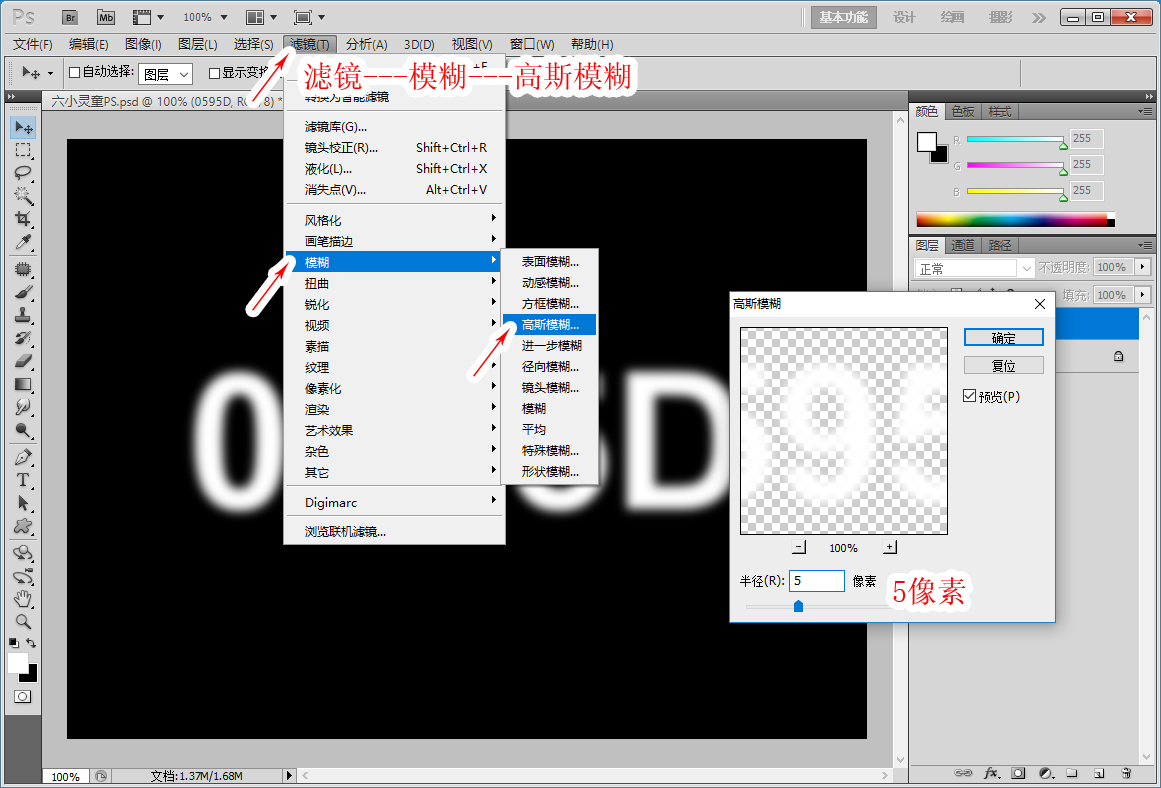Open Mini Bridge via the Mb icon

pos(106,17)
